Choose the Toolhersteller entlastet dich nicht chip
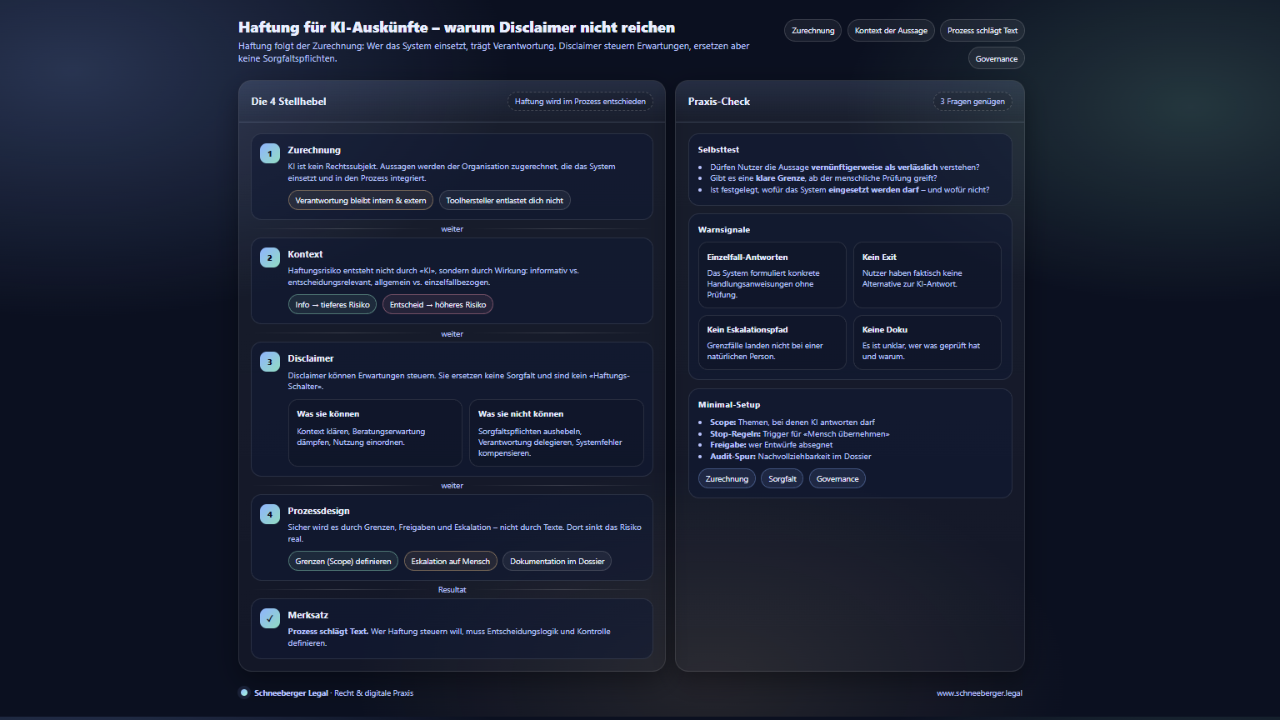 point(505,201)
